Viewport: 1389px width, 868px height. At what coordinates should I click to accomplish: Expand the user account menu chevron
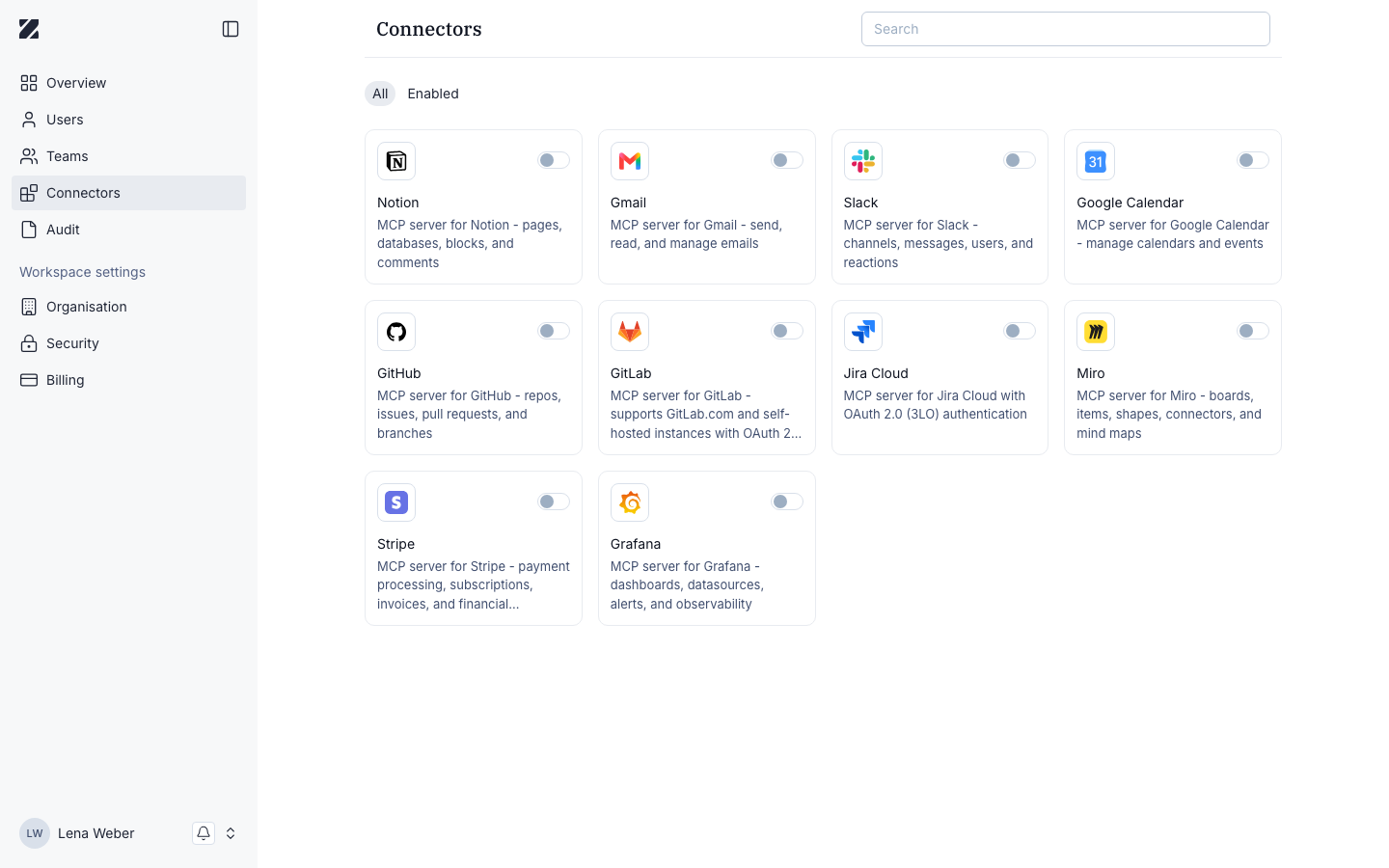pyautogui.click(x=231, y=833)
